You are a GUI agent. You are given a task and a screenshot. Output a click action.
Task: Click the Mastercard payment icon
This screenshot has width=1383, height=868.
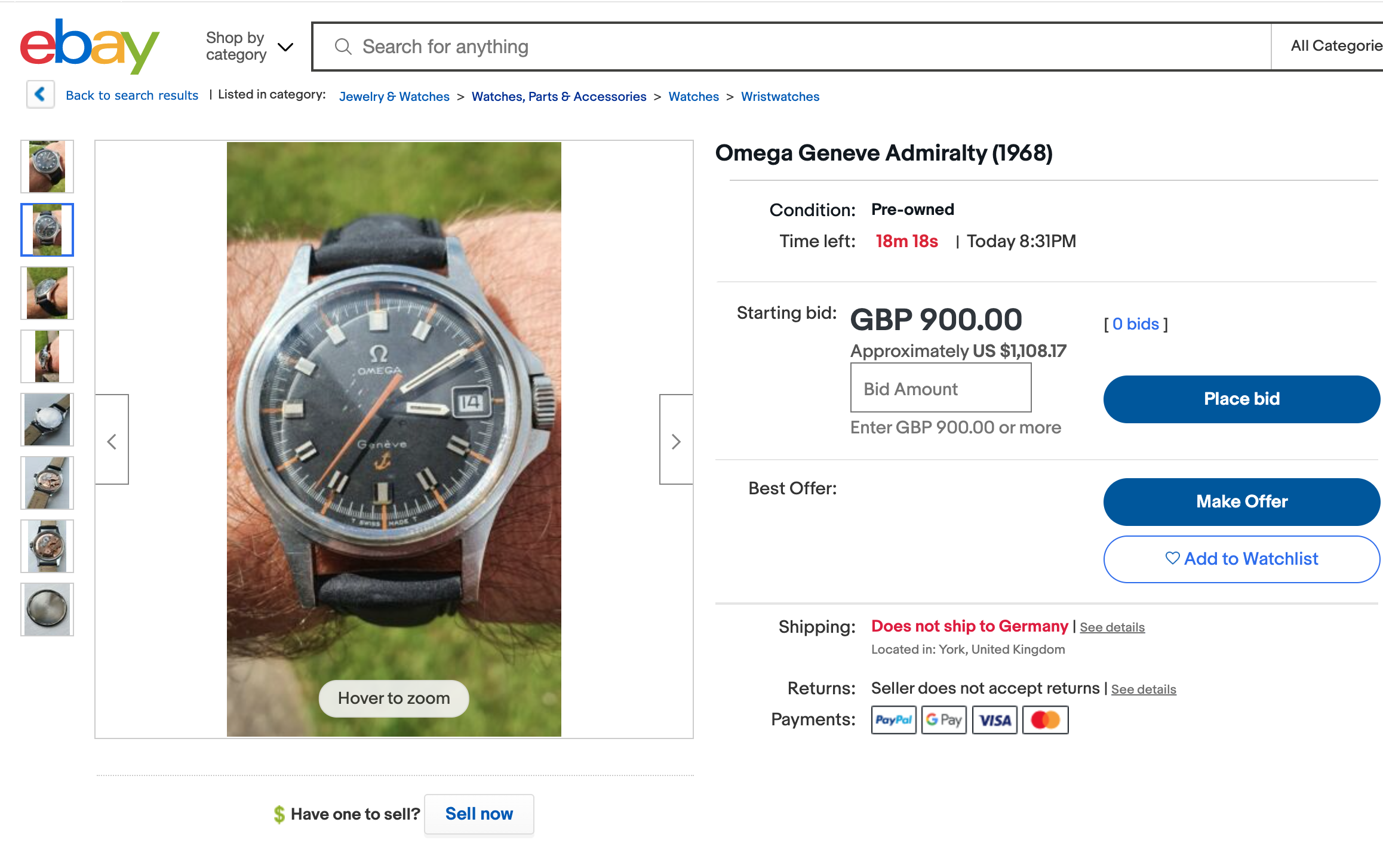click(x=1045, y=720)
